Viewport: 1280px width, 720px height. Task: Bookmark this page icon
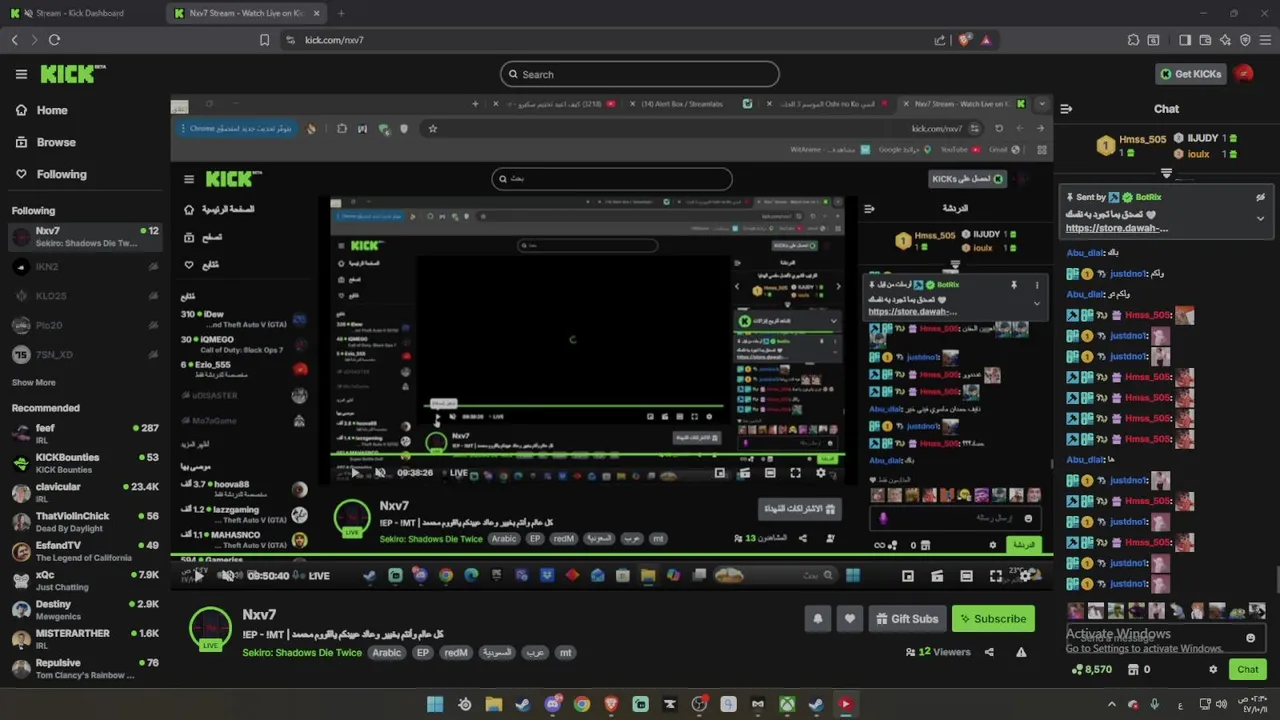click(x=264, y=40)
